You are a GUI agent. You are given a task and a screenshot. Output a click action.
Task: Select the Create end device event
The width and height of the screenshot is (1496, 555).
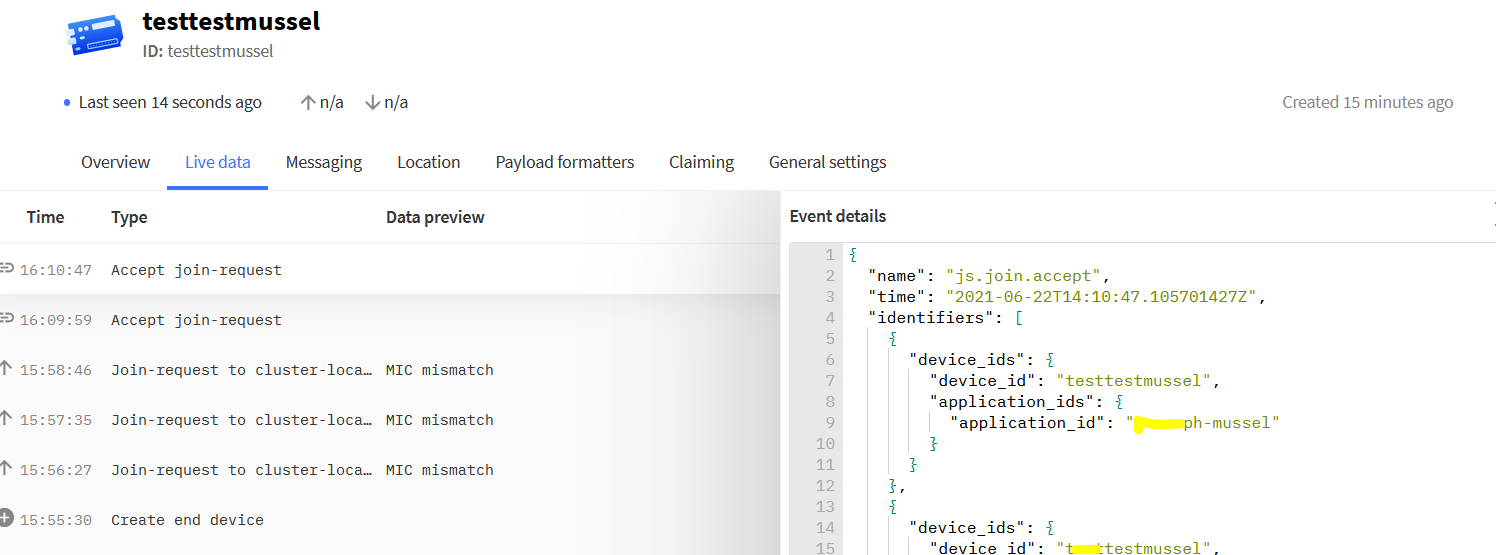[389, 520]
